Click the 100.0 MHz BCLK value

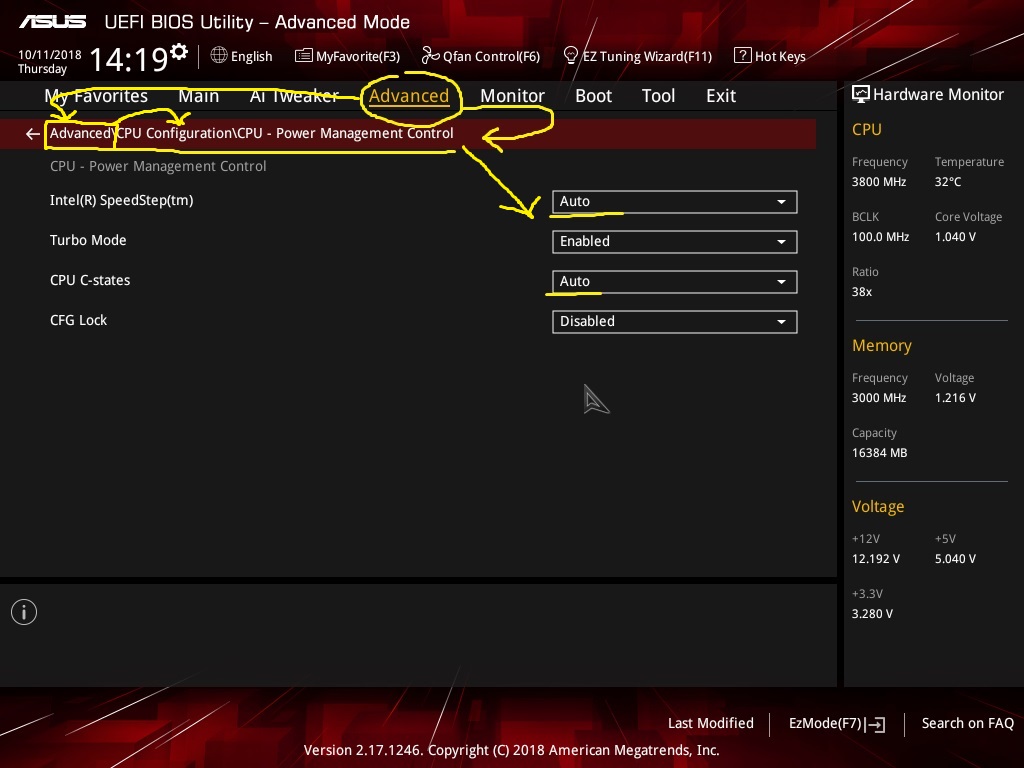[880, 236]
